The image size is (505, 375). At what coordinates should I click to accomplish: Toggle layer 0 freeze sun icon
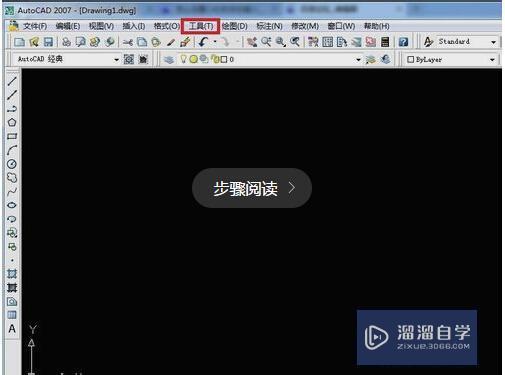point(194,59)
